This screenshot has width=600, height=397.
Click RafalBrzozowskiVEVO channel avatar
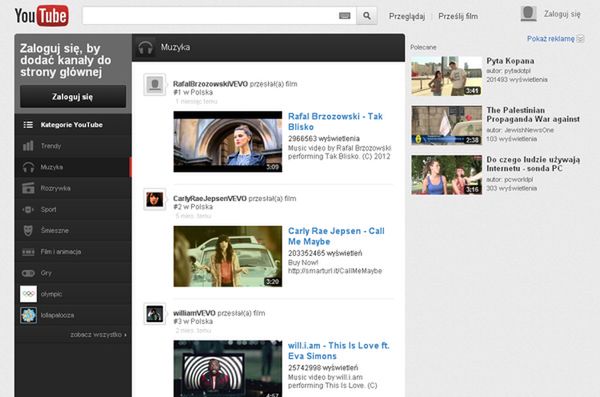point(155,84)
